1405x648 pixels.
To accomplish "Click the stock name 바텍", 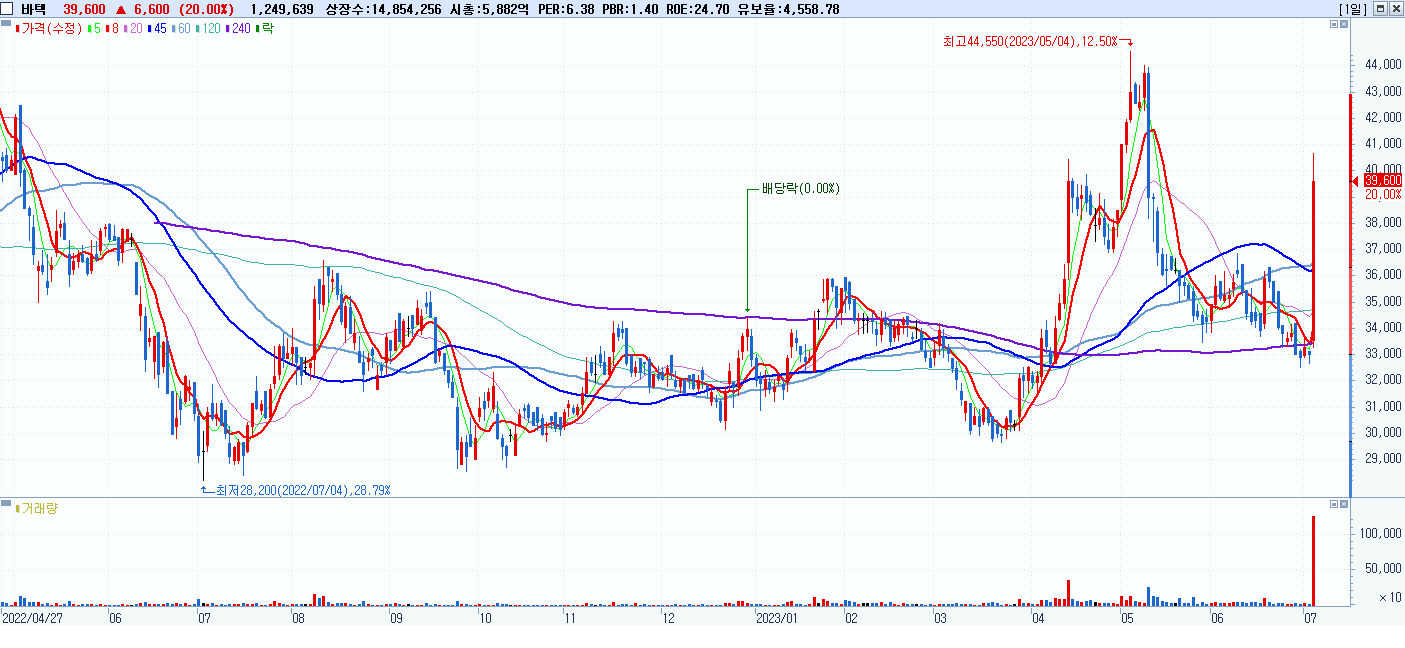I will click(x=32, y=9).
